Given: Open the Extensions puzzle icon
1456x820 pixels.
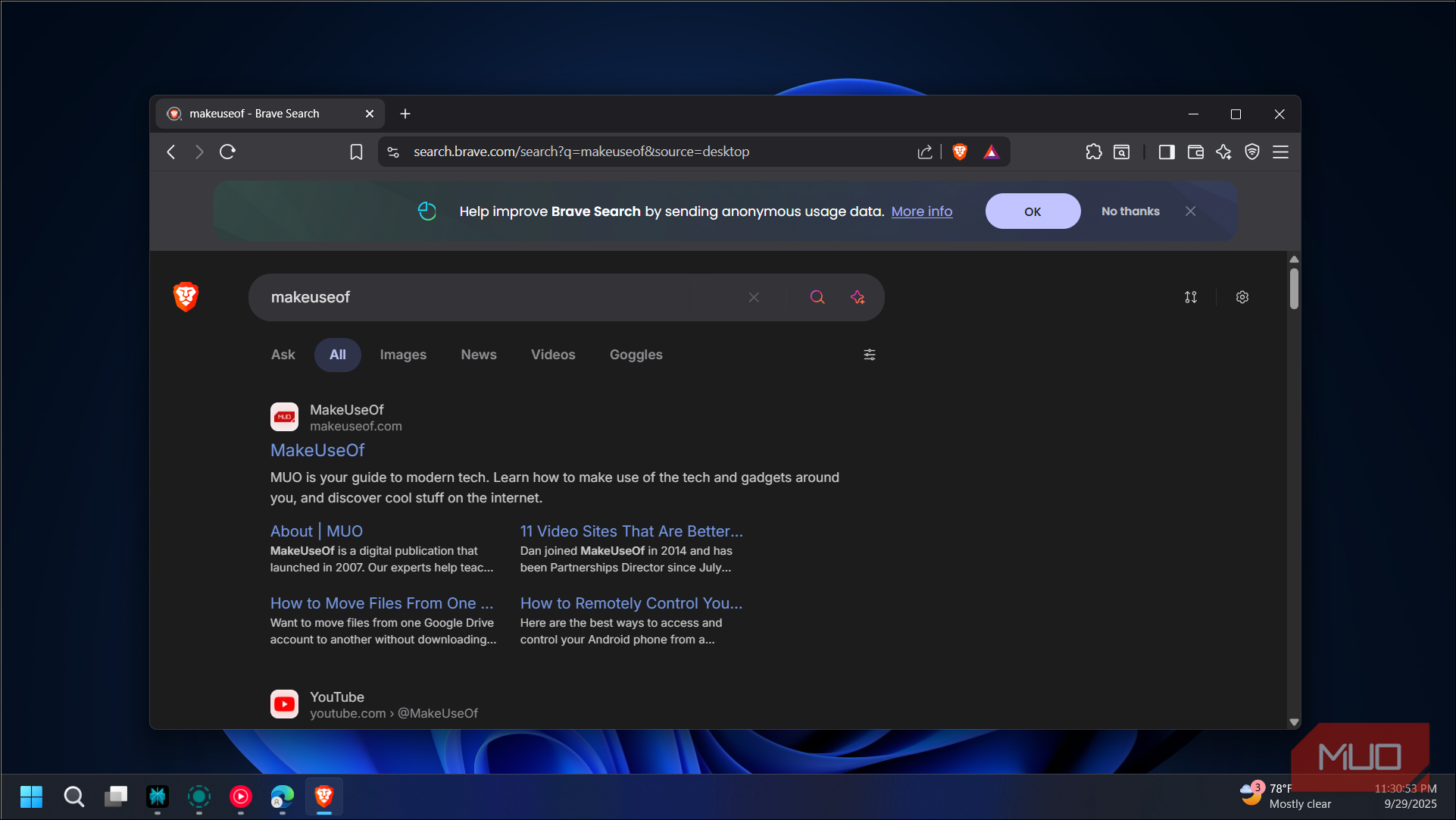Looking at the screenshot, I should tap(1094, 152).
